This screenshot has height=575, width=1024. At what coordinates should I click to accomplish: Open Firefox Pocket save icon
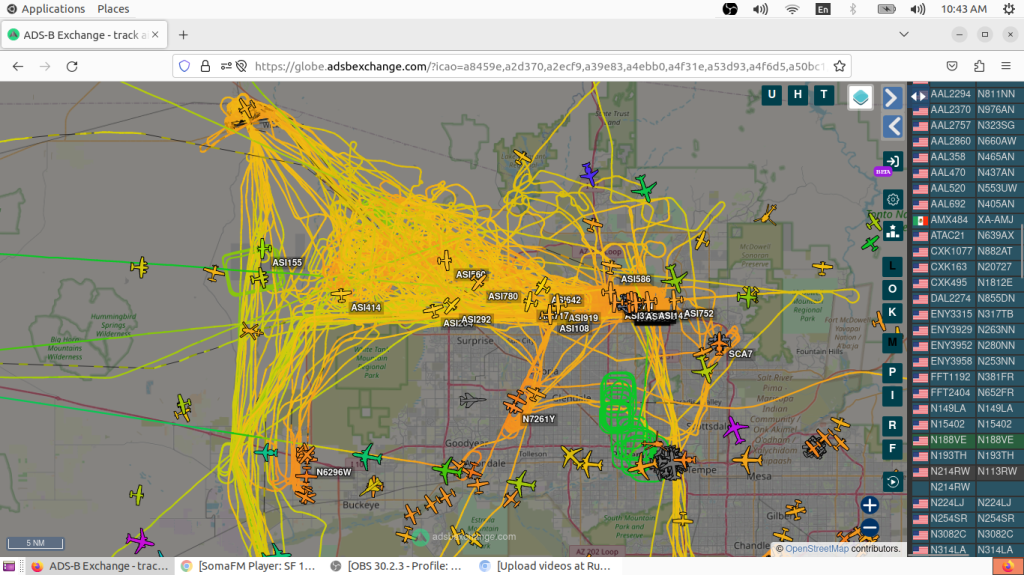coord(952,66)
